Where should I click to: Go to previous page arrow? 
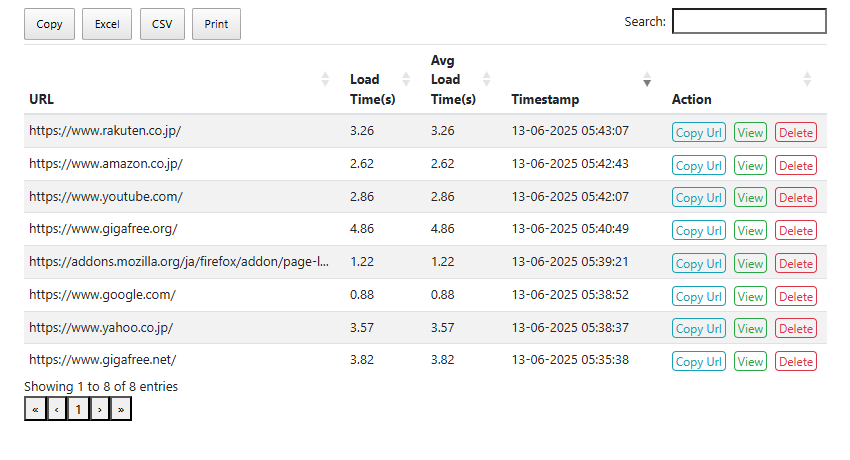coord(57,409)
